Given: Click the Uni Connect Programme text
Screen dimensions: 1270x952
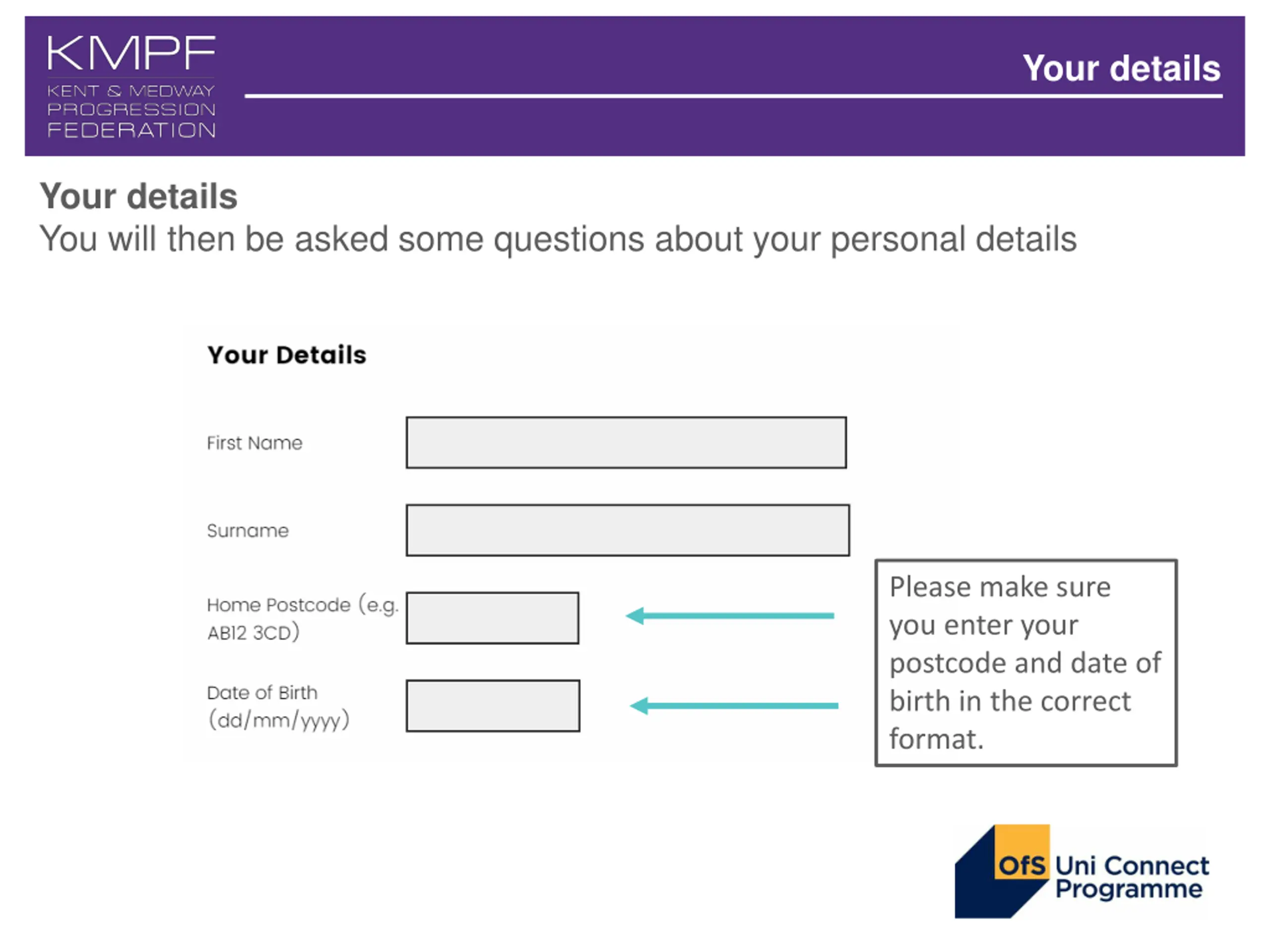Looking at the screenshot, I should pos(1132,877).
